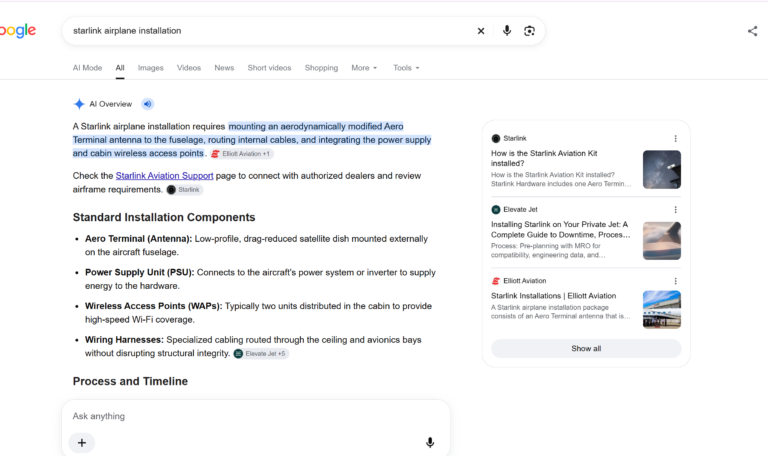Open 'How is the Starlink Aviation Kit installed?' result
The height and width of the screenshot is (456, 768).
point(544,158)
